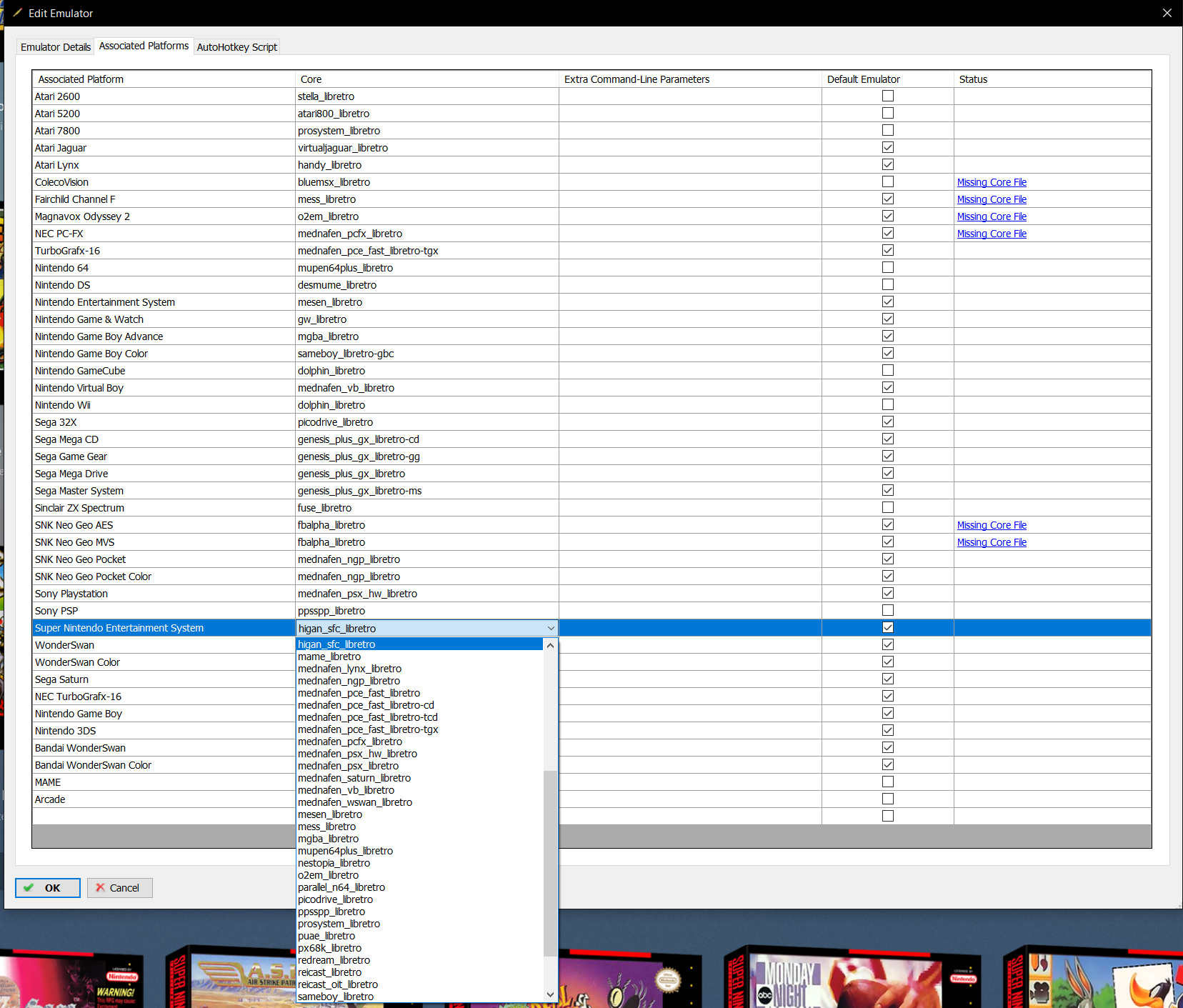The height and width of the screenshot is (1008, 1183).
Task: Click the dropdown list scroll-up arrow
Action: [550, 645]
